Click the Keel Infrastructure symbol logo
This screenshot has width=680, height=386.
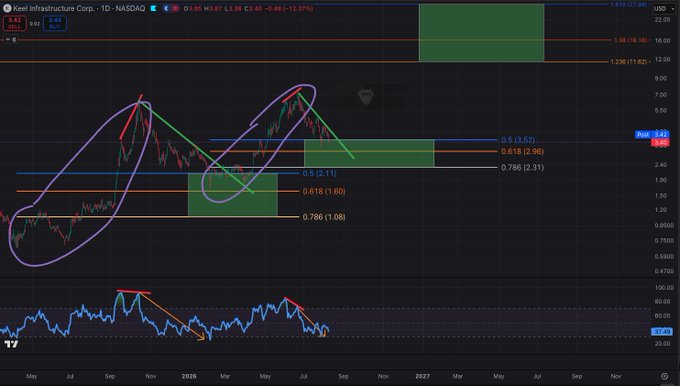coord(7,8)
